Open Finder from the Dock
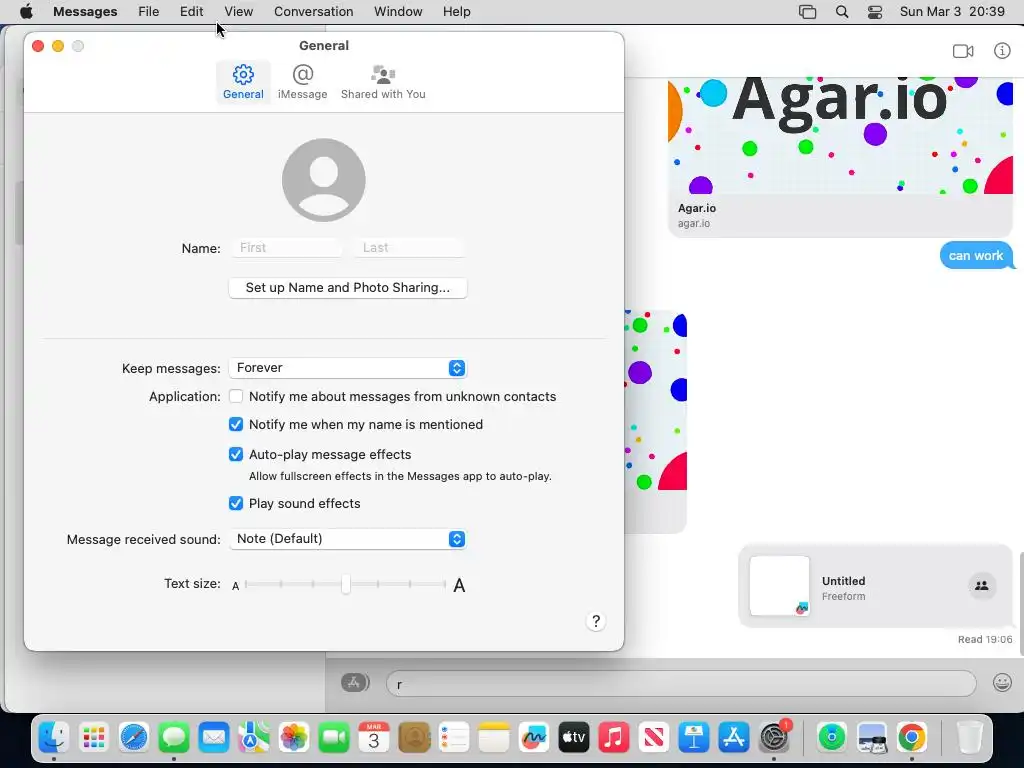1024x768 pixels. (54, 738)
